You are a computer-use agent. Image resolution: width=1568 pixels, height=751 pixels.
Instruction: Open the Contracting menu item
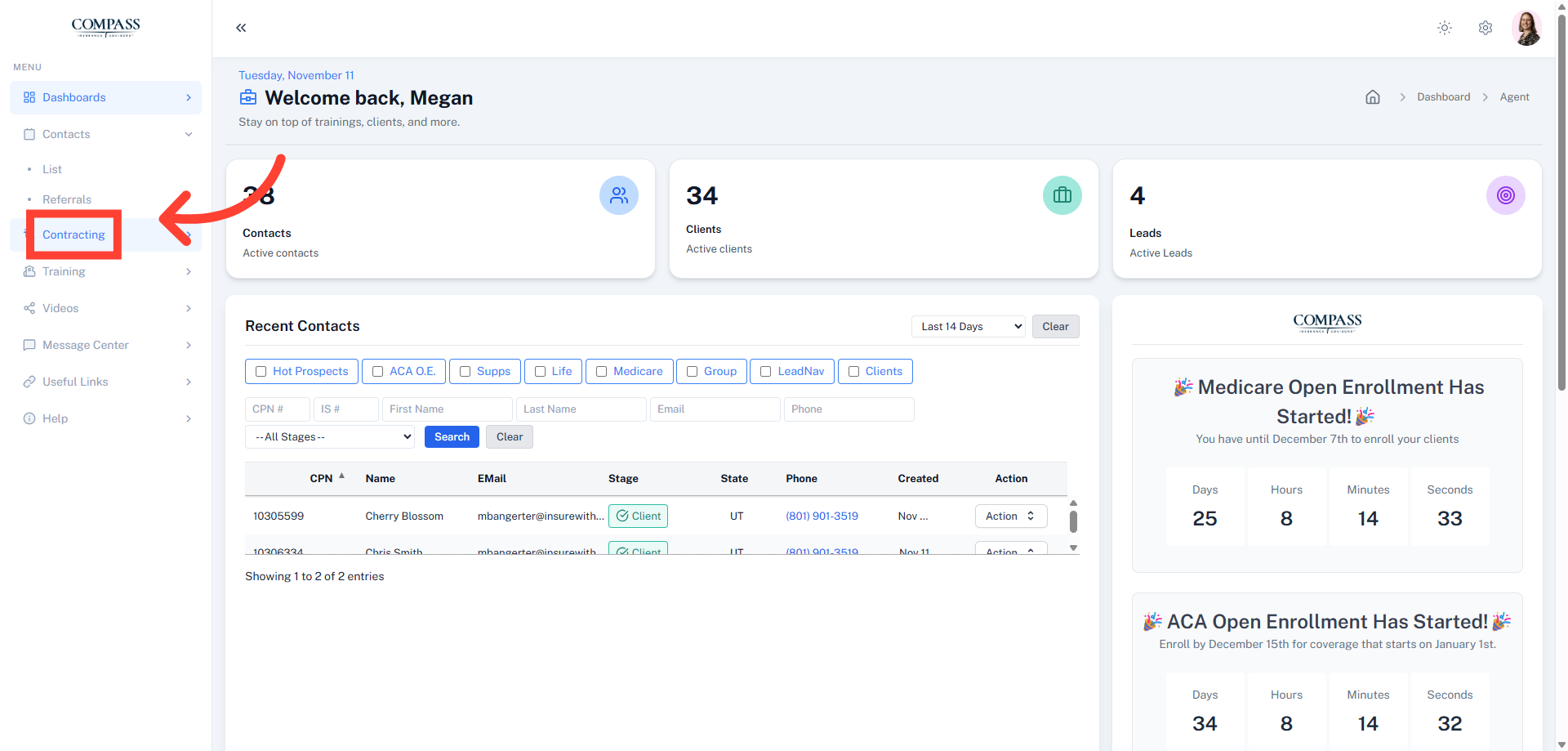click(x=73, y=235)
